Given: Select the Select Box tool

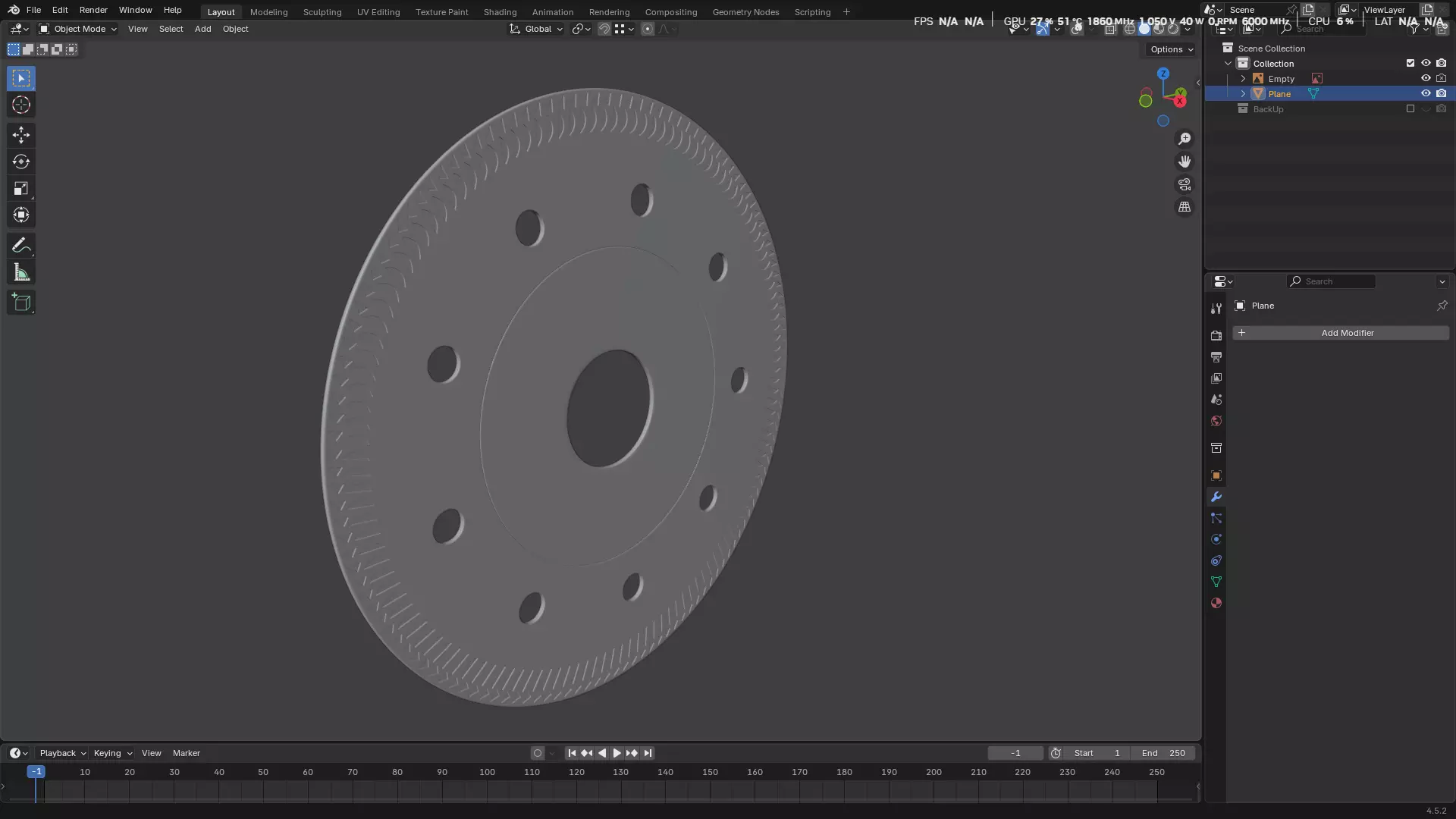Looking at the screenshot, I should coord(21,78).
